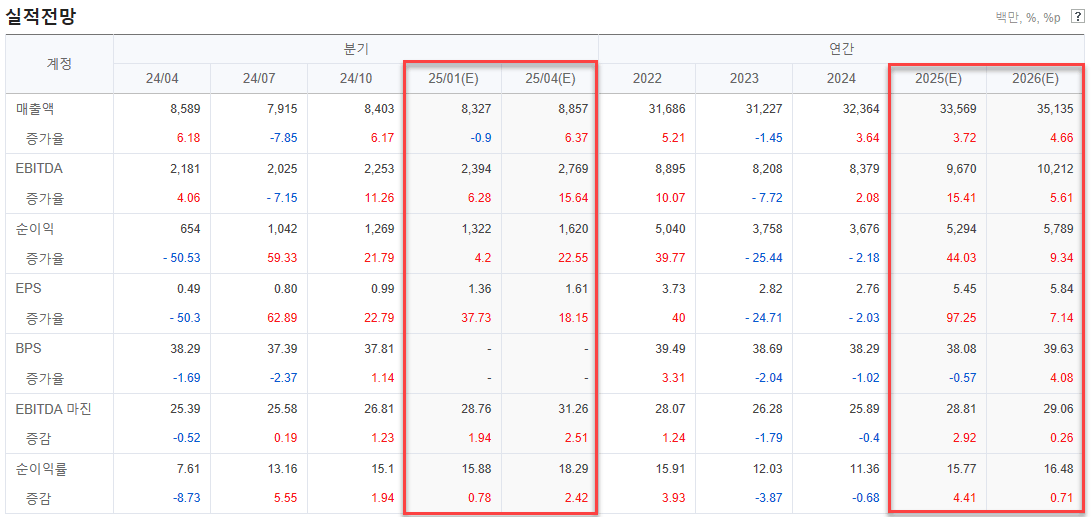Select the EBITDA 마진 row label
This screenshot has height=517, width=1091.
tap(54, 408)
